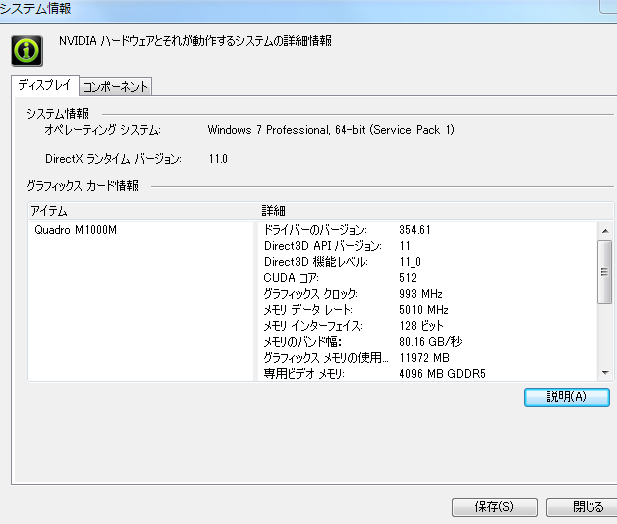Click the グラフィックス カード情報 section heading

pos(83,186)
